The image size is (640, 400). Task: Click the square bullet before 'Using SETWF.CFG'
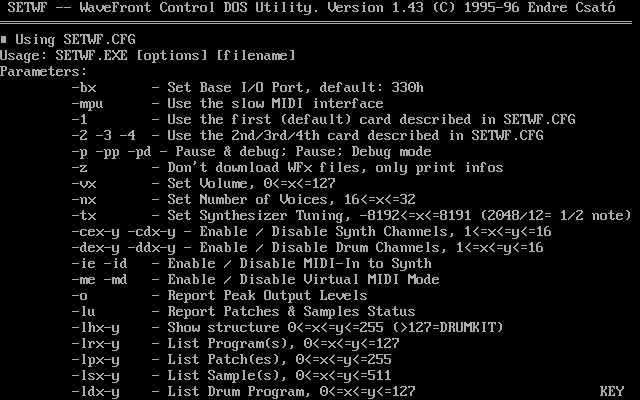pyautogui.click(x=4, y=39)
